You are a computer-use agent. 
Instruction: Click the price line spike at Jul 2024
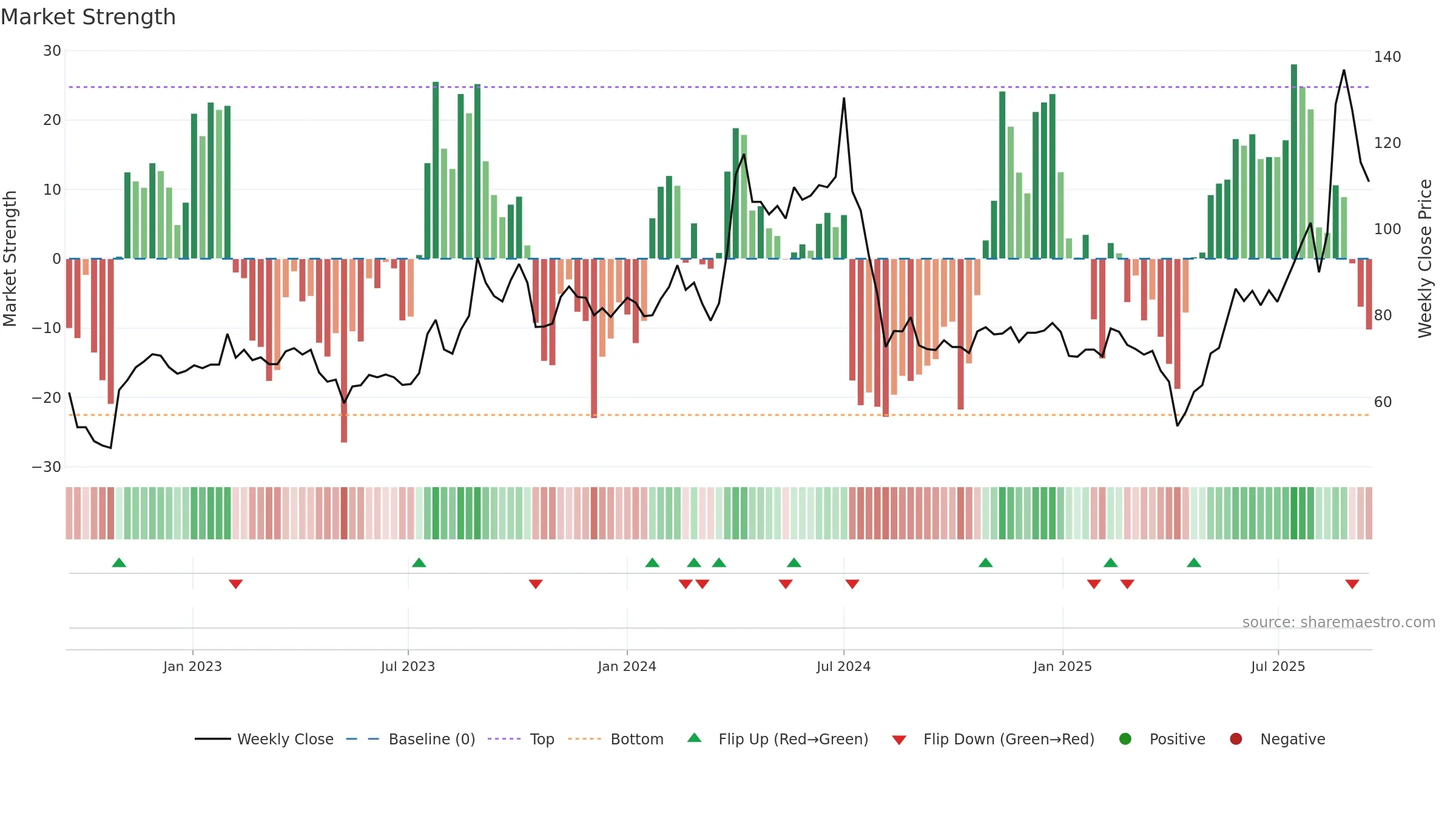[x=844, y=99]
